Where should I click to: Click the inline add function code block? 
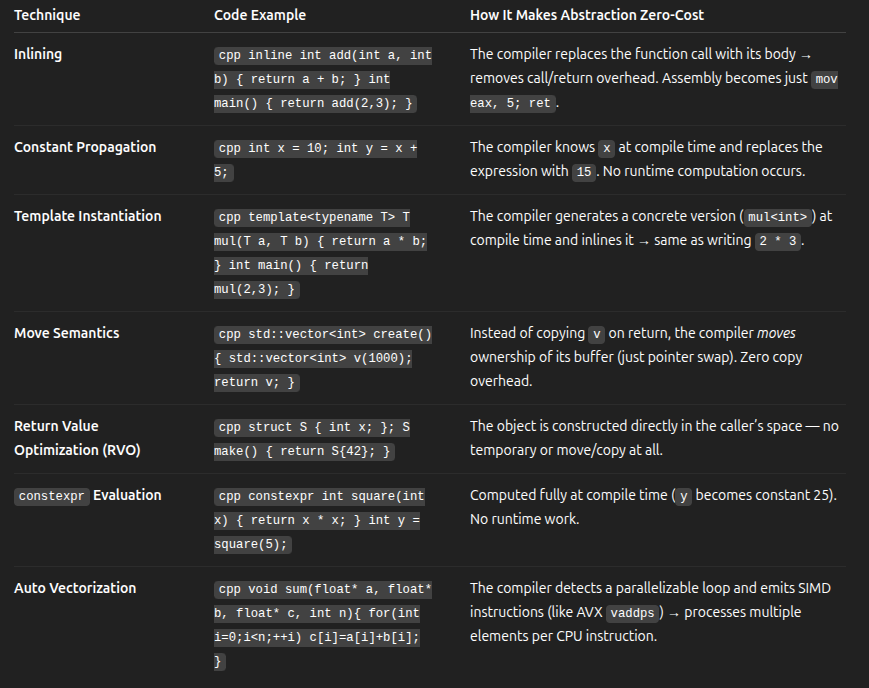coord(323,79)
